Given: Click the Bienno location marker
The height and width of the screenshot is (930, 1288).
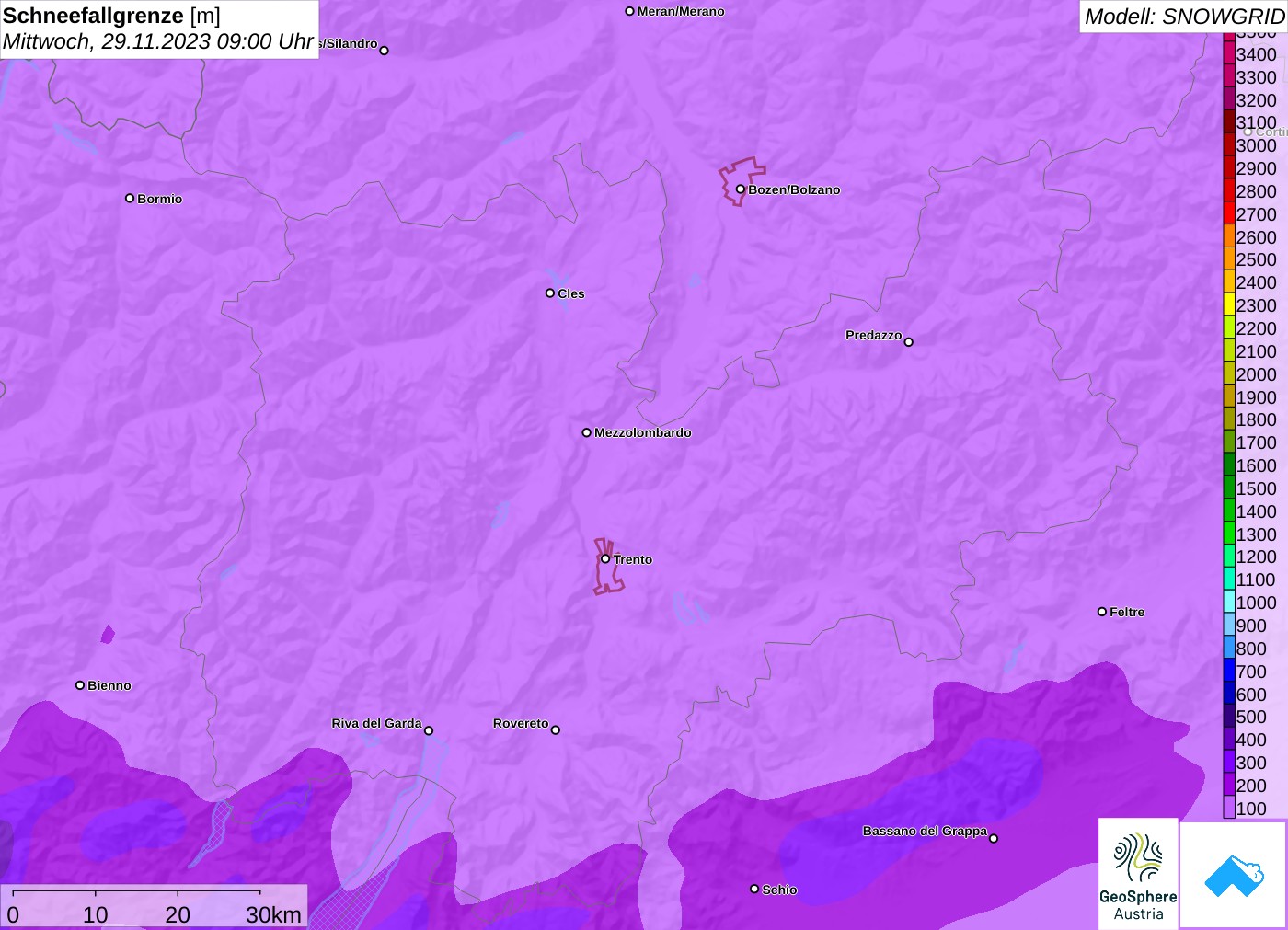Looking at the screenshot, I should click(x=80, y=685).
